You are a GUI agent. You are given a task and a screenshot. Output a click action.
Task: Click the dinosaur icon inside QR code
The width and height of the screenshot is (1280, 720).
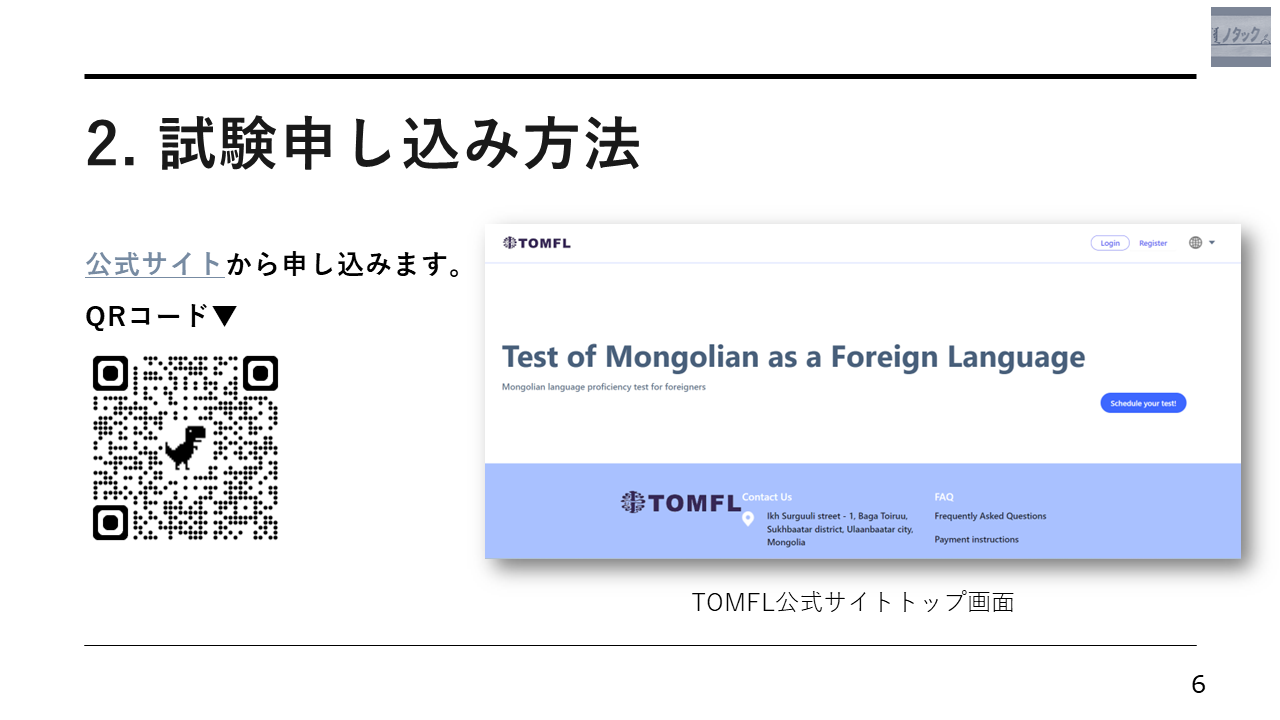pos(185,447)
